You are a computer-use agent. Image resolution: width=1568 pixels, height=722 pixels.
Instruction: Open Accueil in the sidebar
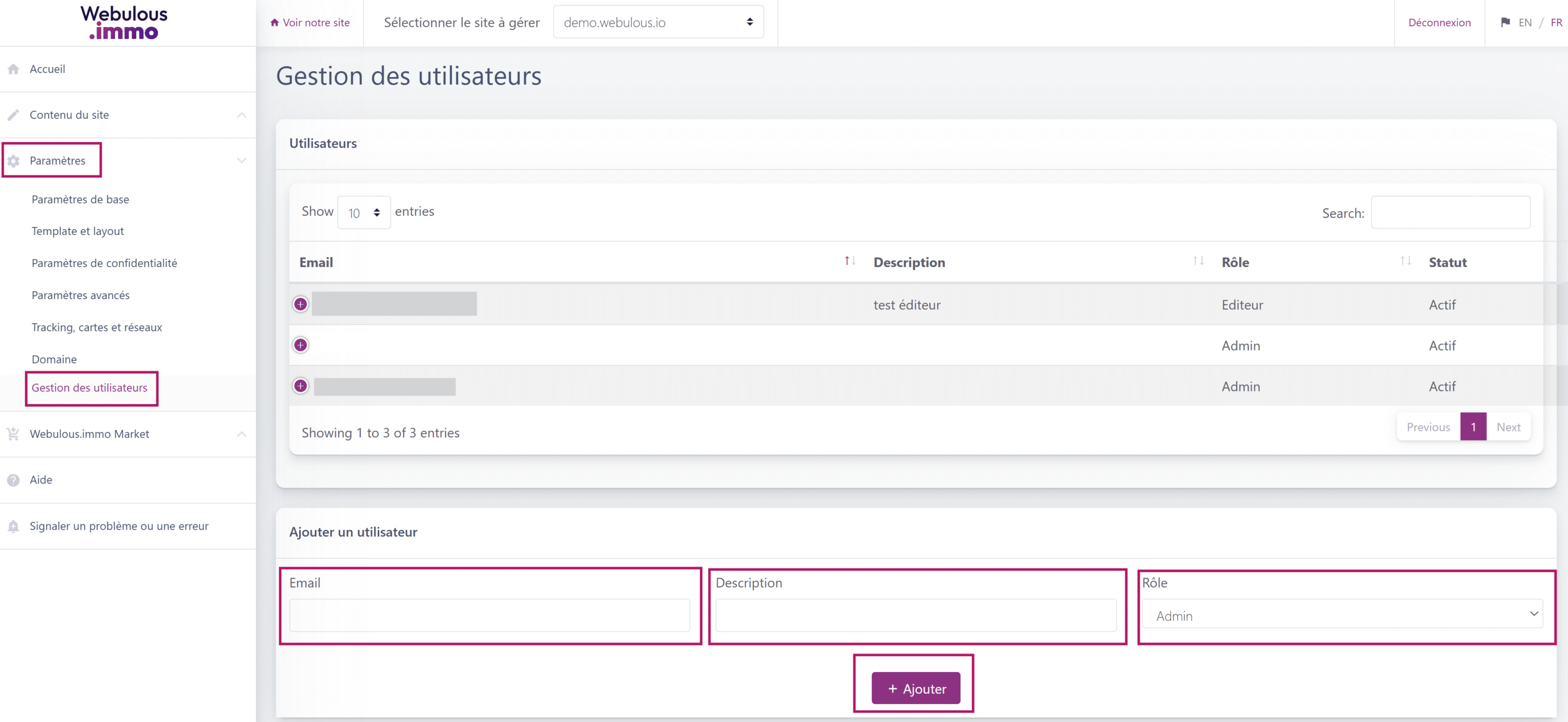point(47,69)
